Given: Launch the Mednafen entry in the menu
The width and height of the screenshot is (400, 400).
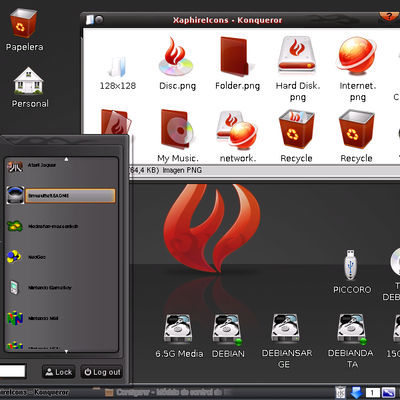Looking at the screenshot, I should tap(61, 226).
